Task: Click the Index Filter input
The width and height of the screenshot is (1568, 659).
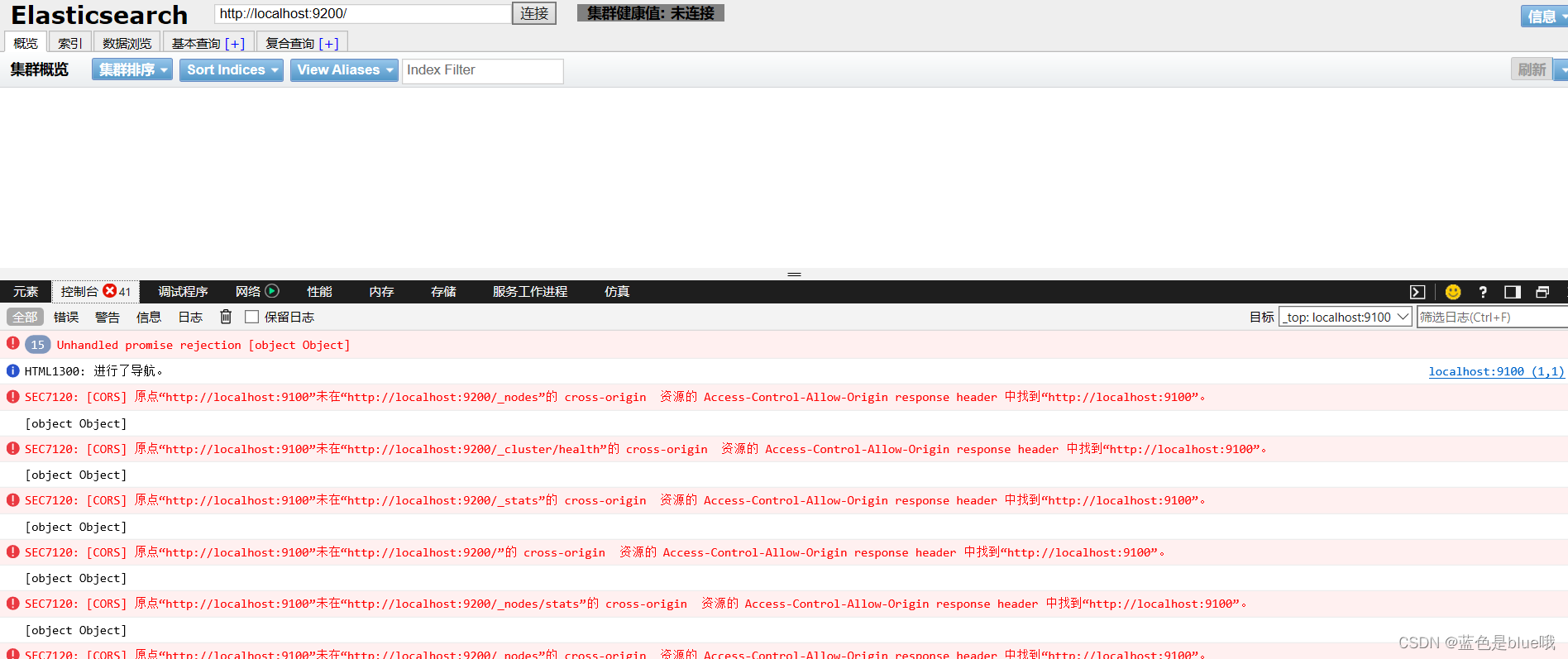Action: tap(483, 70)
